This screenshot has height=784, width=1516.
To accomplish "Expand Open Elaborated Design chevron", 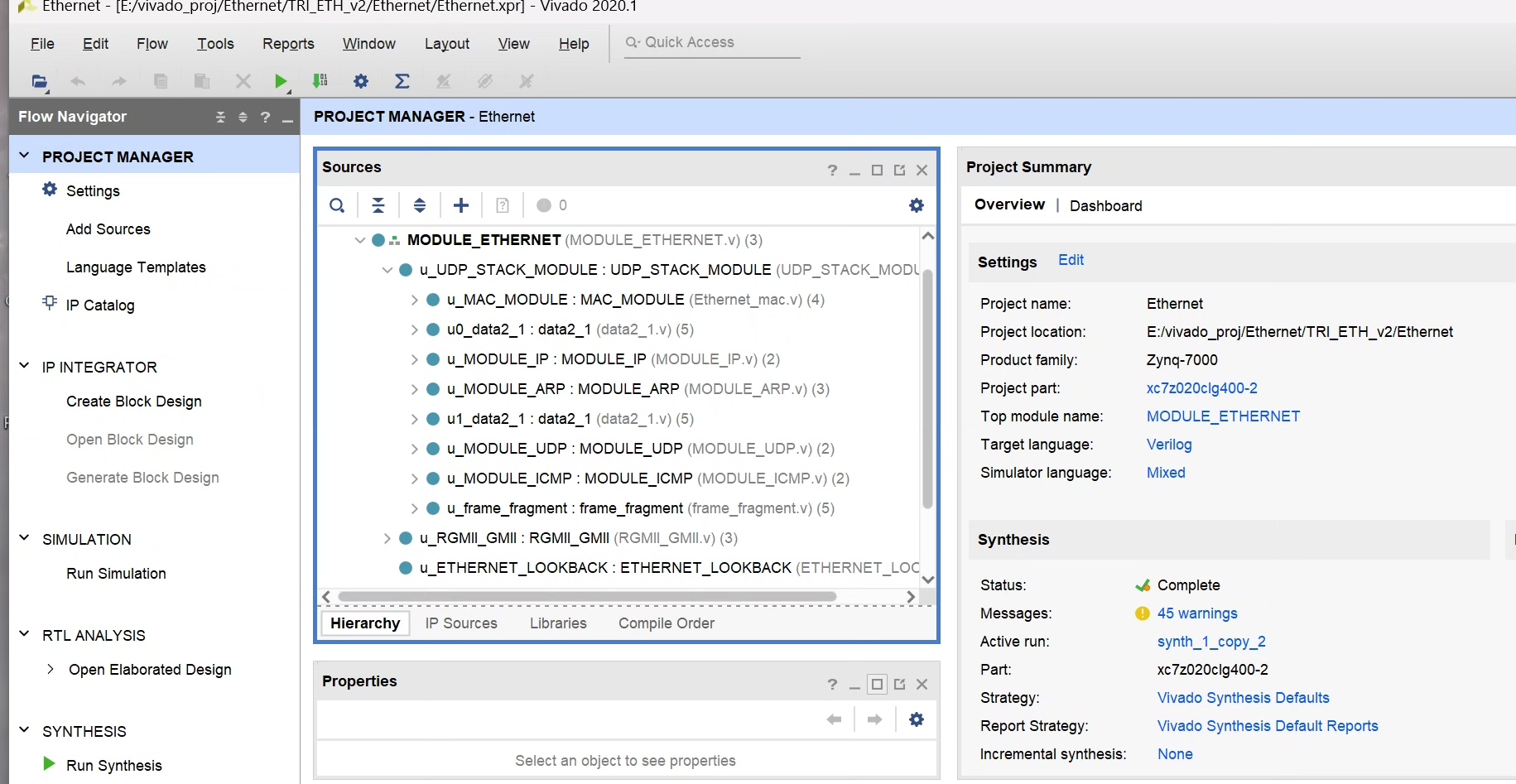I will click(x=51, y=669).
